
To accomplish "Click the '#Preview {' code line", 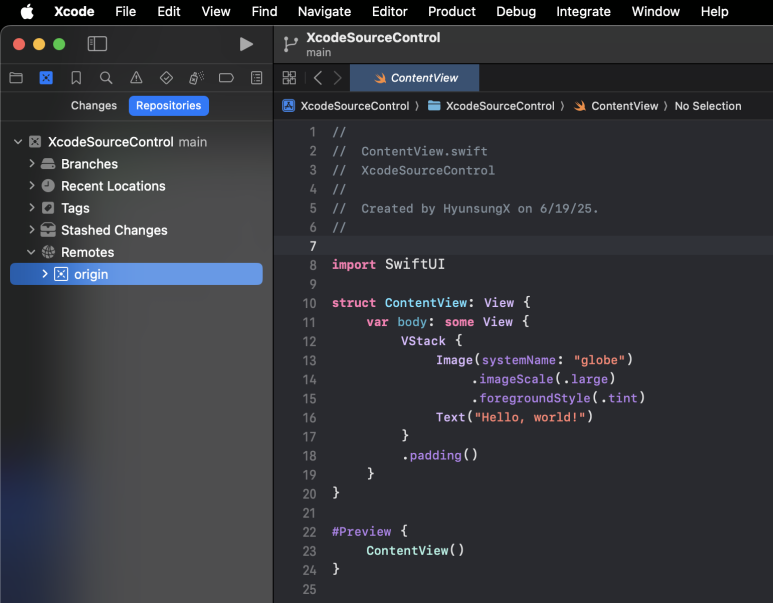I will point(370,532).
